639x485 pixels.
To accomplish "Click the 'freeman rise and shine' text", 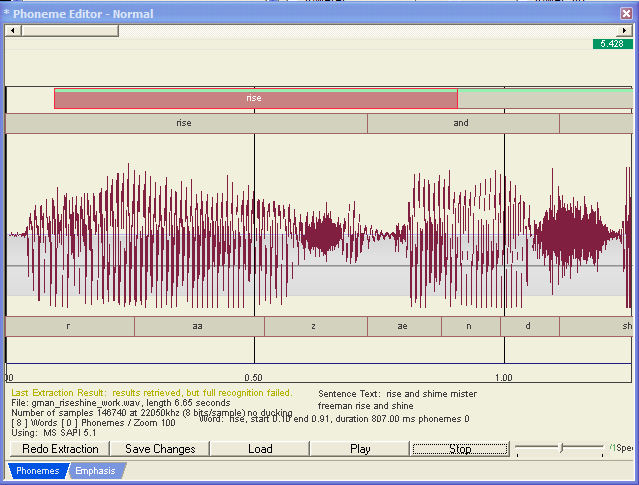I will click(x=366, y=406).
